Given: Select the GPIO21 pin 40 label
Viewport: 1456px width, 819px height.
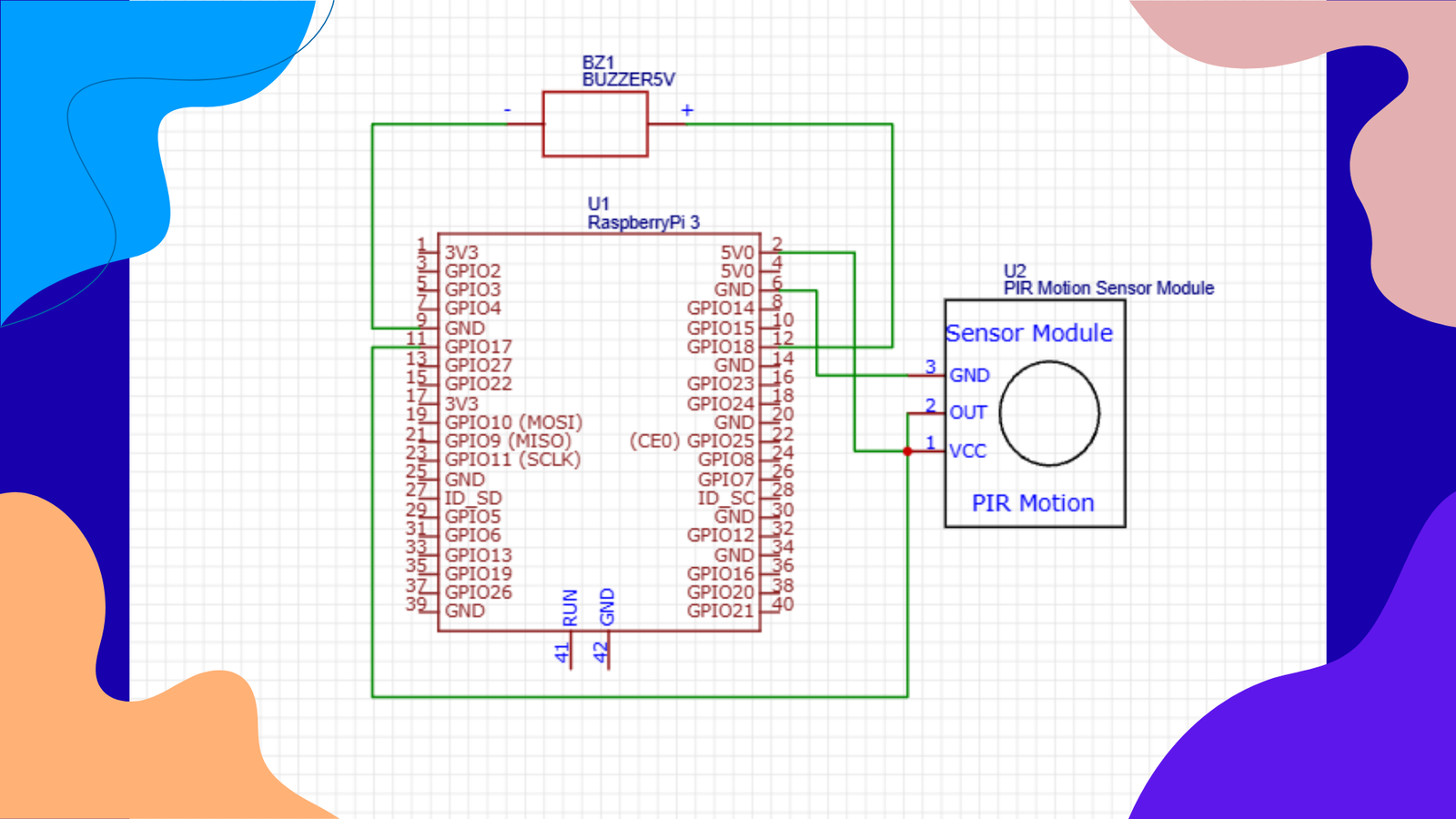Looking at the screenshot, I should tap(721, 611).
